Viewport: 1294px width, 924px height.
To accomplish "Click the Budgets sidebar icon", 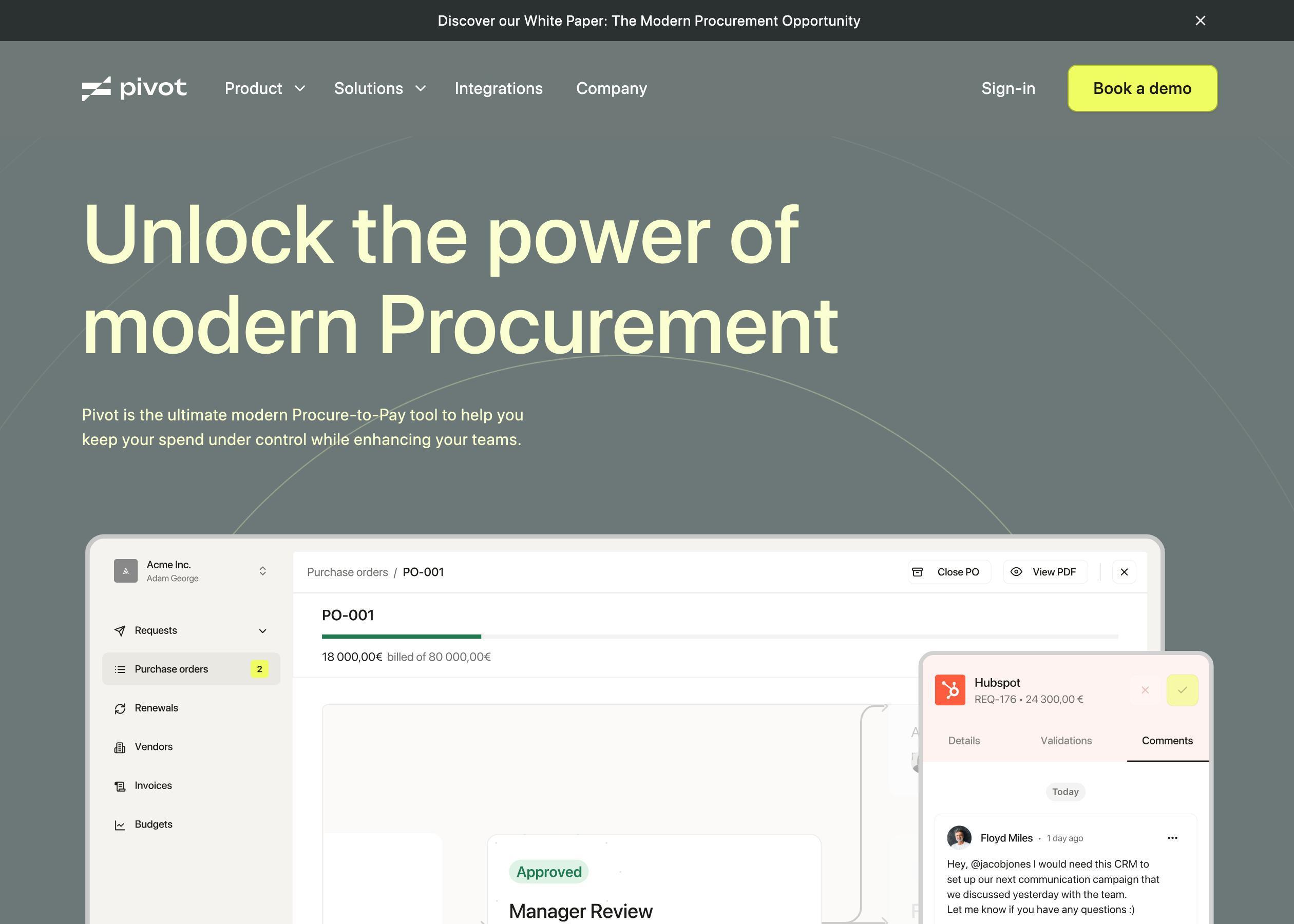I will [120, 824].
